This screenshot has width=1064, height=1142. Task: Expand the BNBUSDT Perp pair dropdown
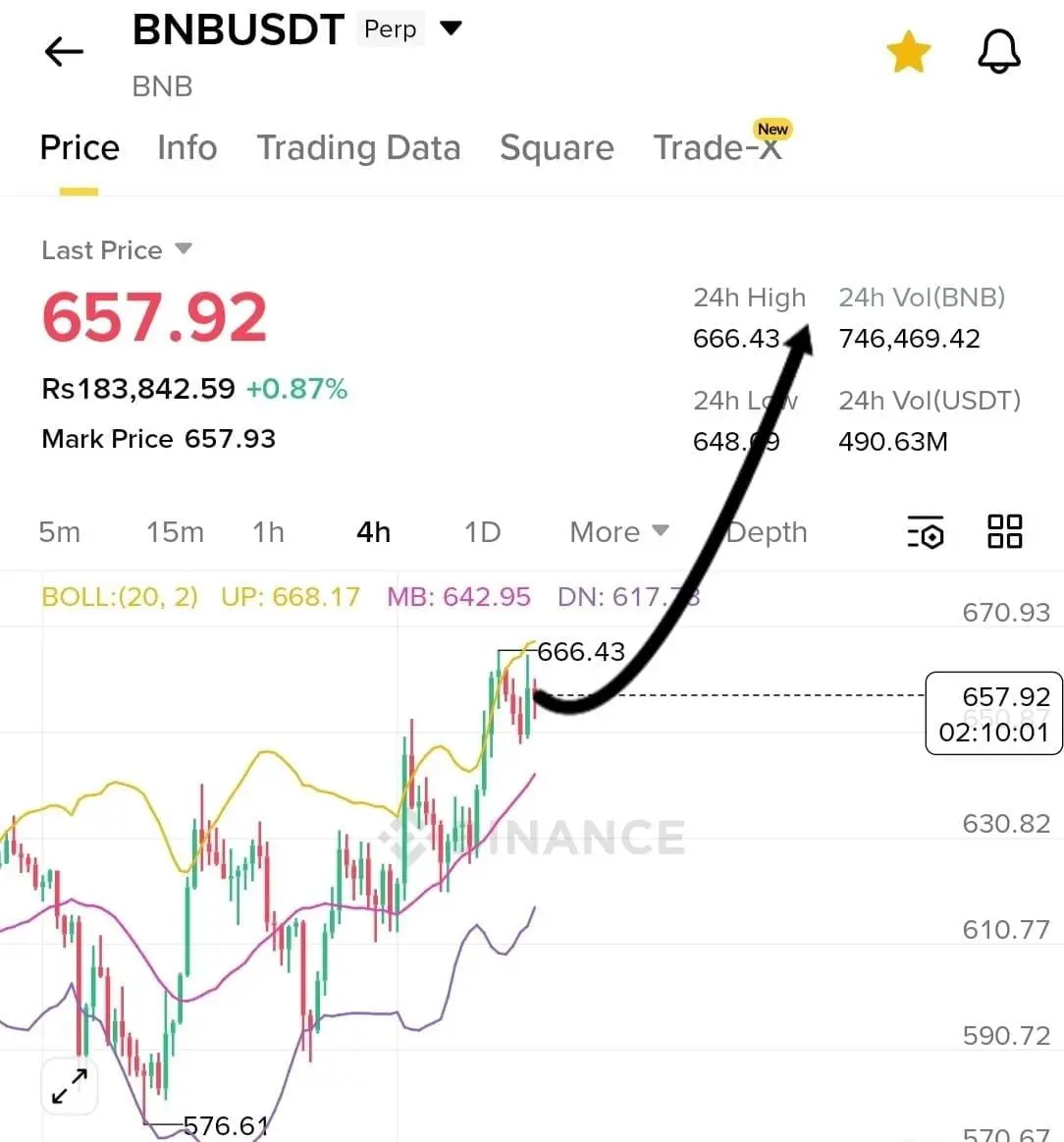[451, 28]
